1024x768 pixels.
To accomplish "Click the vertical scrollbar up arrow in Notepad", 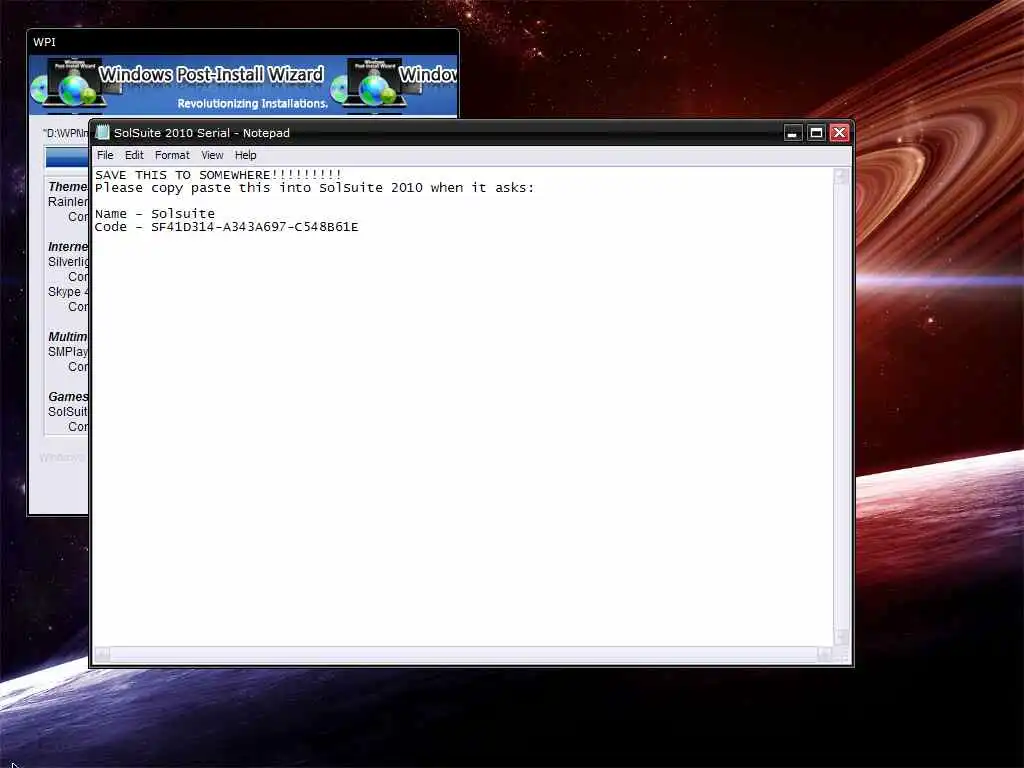I will click(x=841, y=176).
